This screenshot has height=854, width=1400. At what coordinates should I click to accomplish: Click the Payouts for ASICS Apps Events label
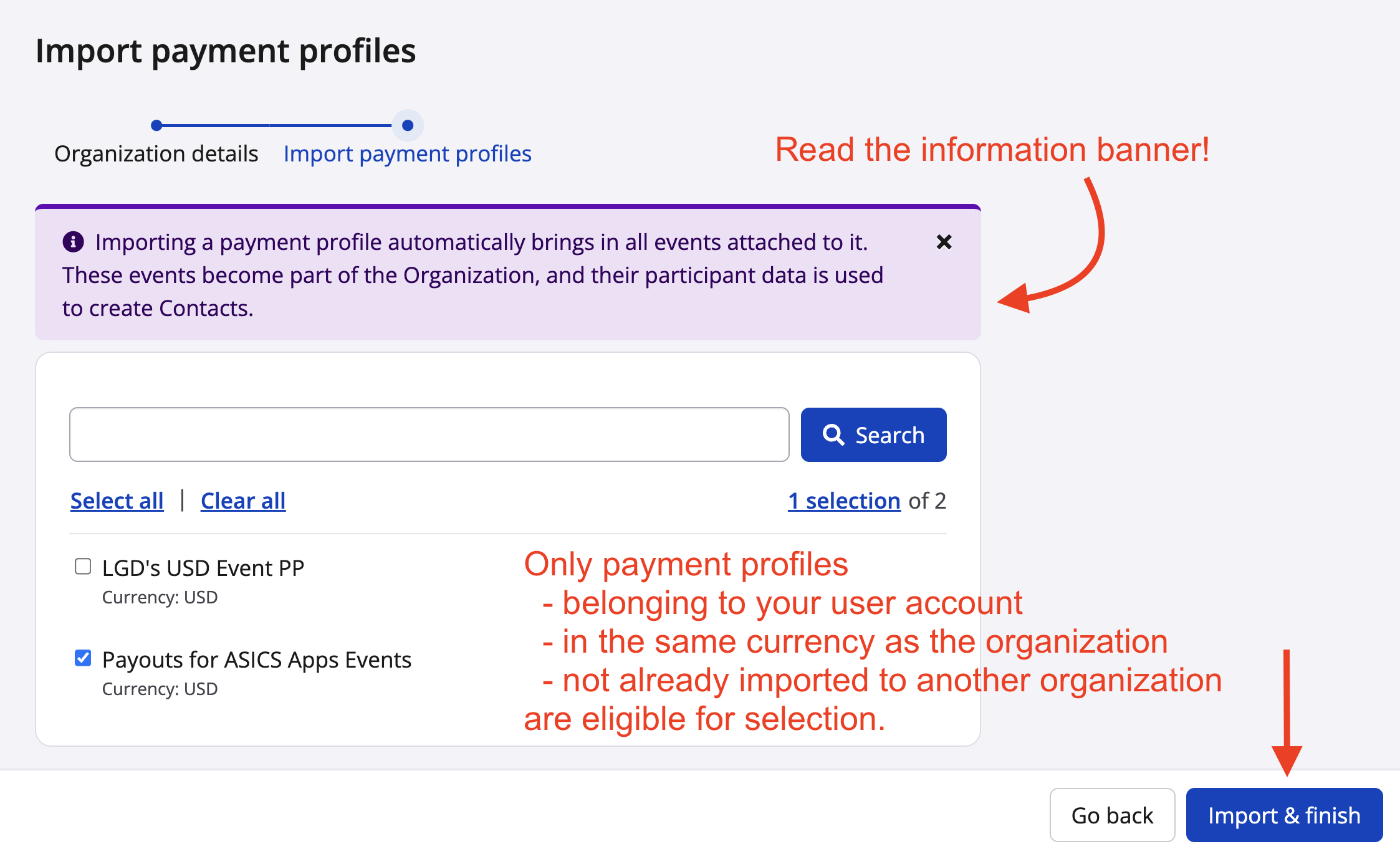tap(256, 660)
